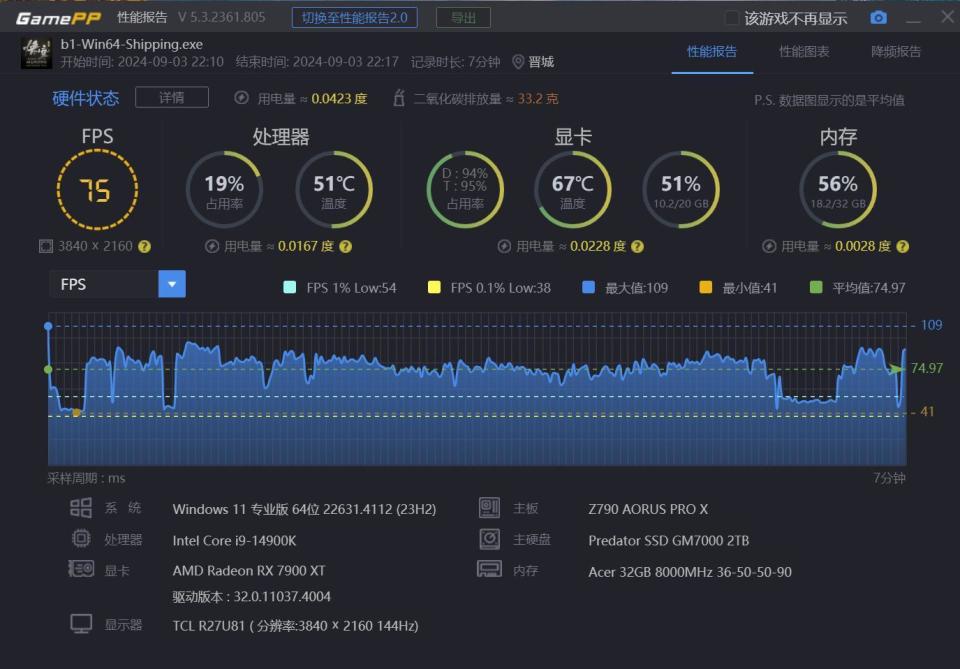Click the b1-Win64-Shipping game thumbnail icon

(36, 53)
